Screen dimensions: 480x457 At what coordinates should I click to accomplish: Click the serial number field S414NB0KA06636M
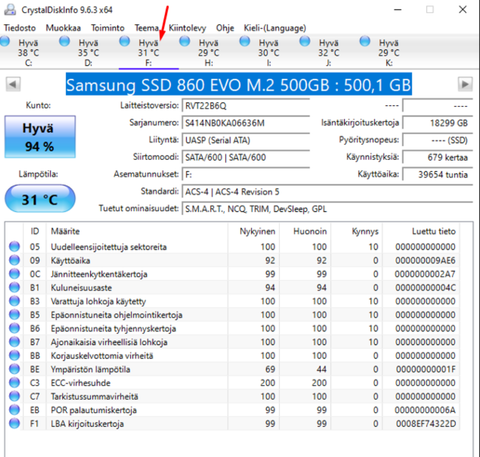coord(246,123)
